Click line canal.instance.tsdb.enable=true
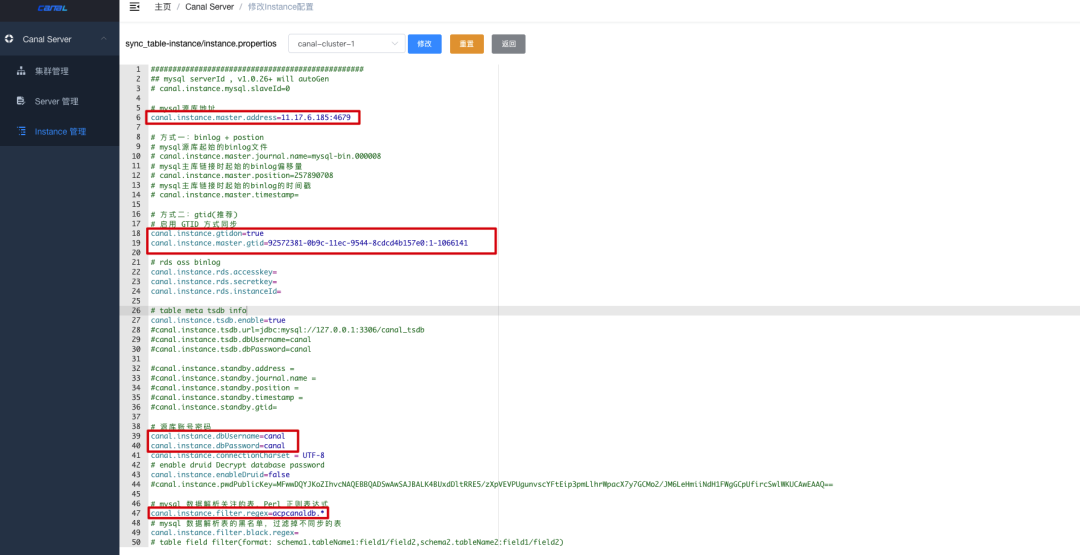This screenshot has height=555, width=1080. 218,320
